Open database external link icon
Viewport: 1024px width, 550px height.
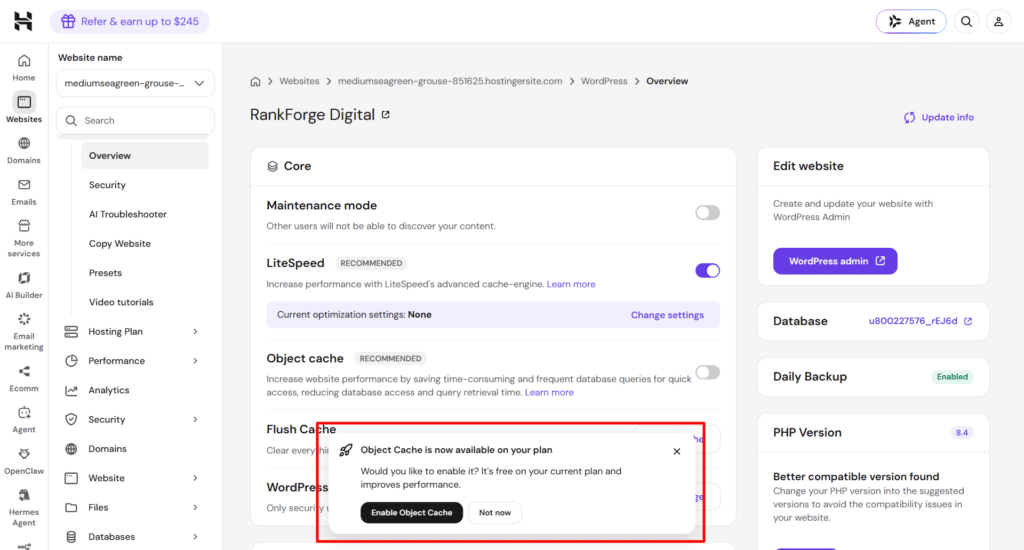point(968,321)
